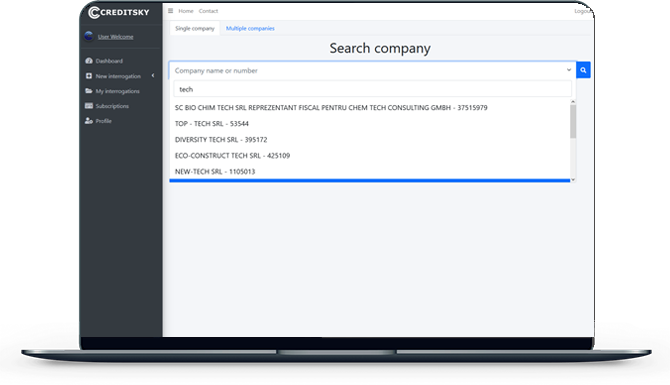Click the New interrogation plus icon
The width and height of the screenshot is (670, 385).
pyautogui.click(x=89, y=76)
